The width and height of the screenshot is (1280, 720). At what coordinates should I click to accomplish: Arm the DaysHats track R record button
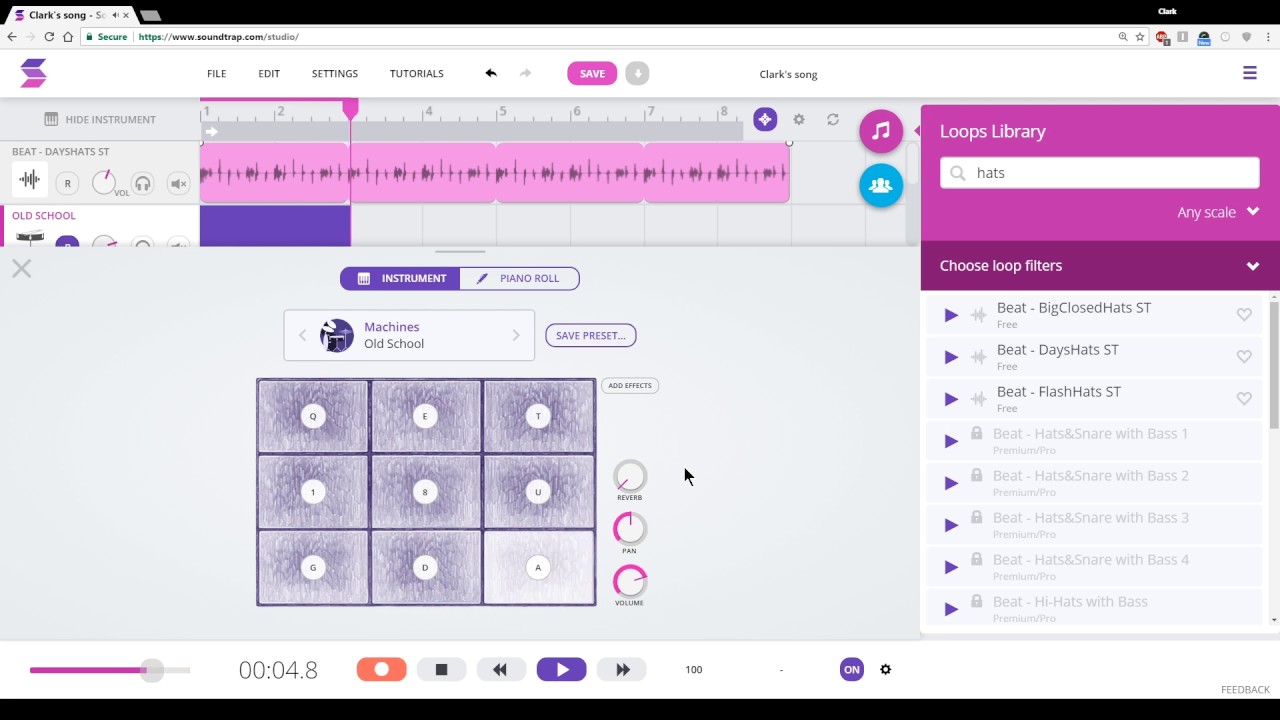pos(67,183)
